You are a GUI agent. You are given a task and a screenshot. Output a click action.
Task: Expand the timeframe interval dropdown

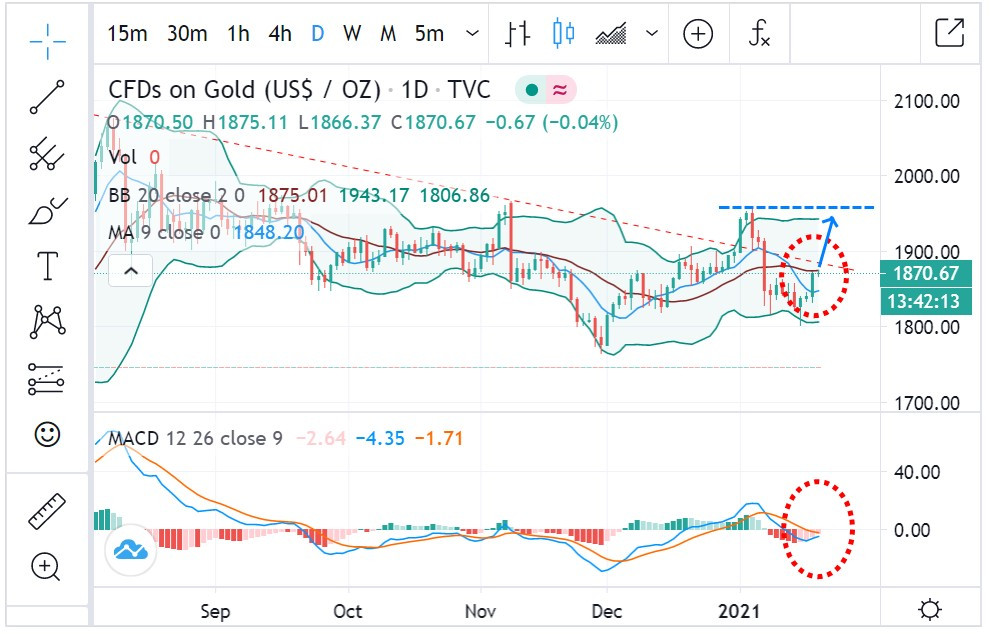pyautogui.click(x=472, y=34)
